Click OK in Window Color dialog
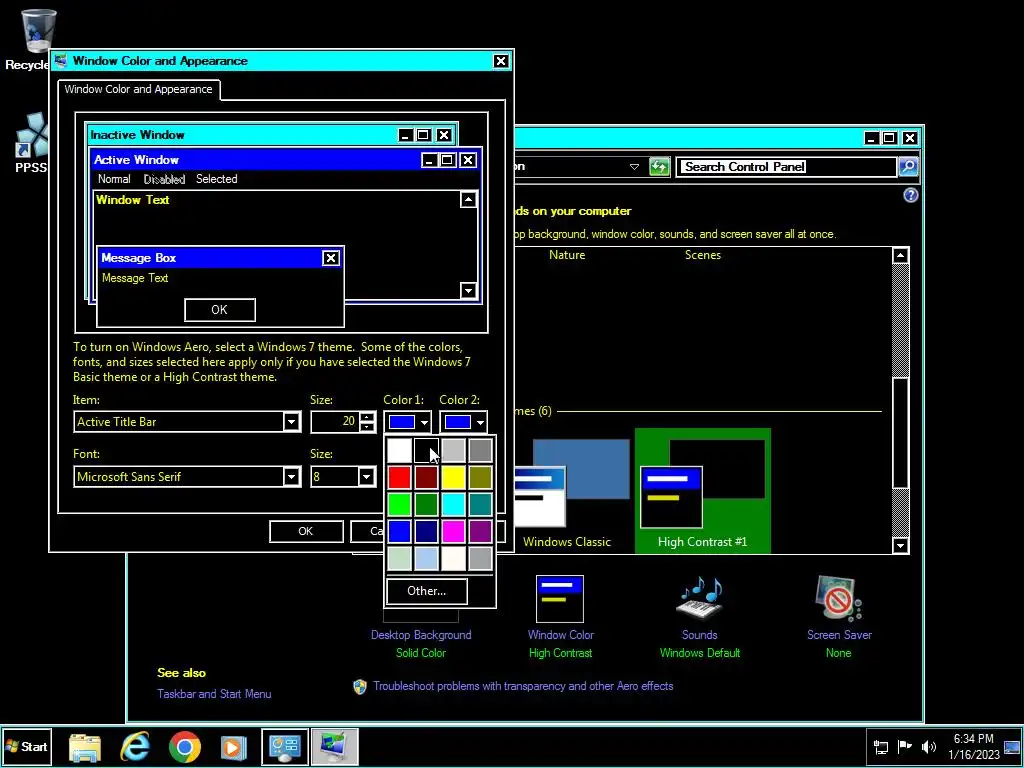The height and width of the screenshot is (768, 1024). pos(306,531)
